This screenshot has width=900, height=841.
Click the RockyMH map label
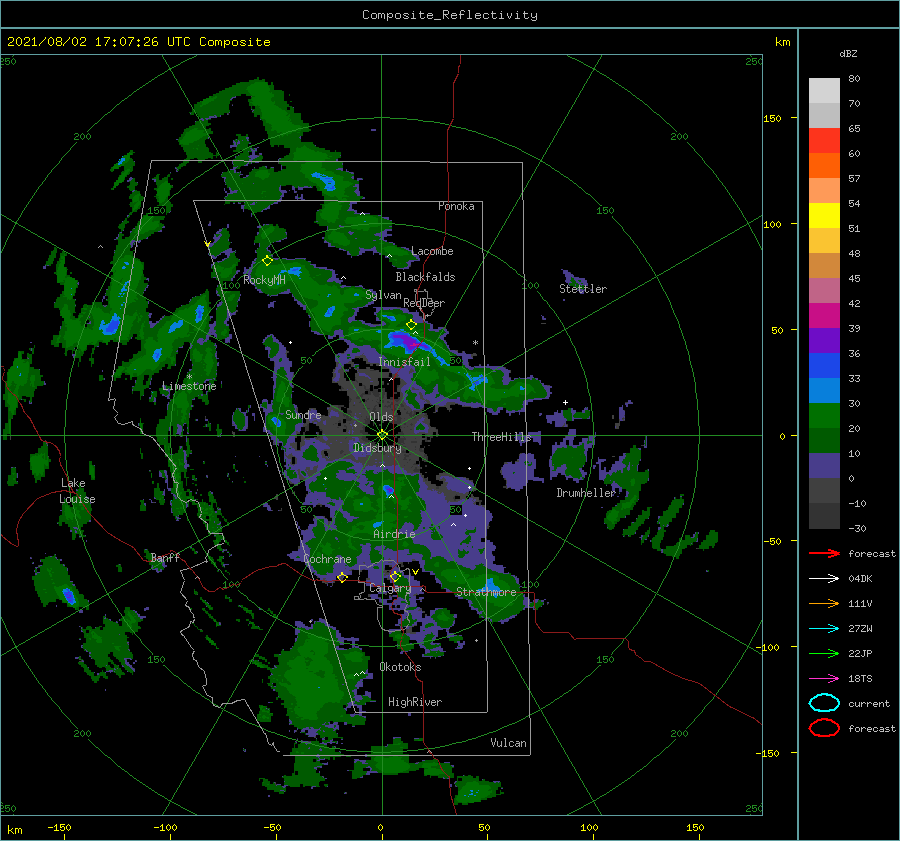pyautogui.click(x=264, y=280)
